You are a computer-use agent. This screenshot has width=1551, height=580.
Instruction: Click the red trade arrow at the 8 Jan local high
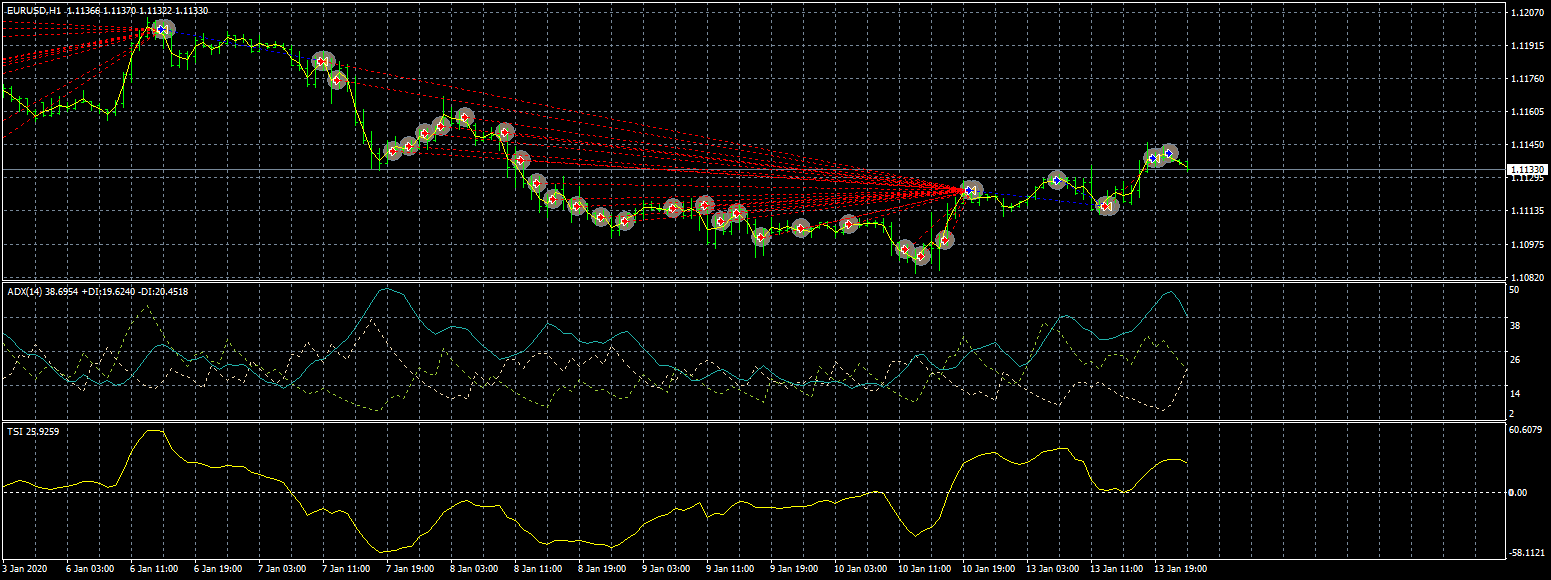point(465,117)
